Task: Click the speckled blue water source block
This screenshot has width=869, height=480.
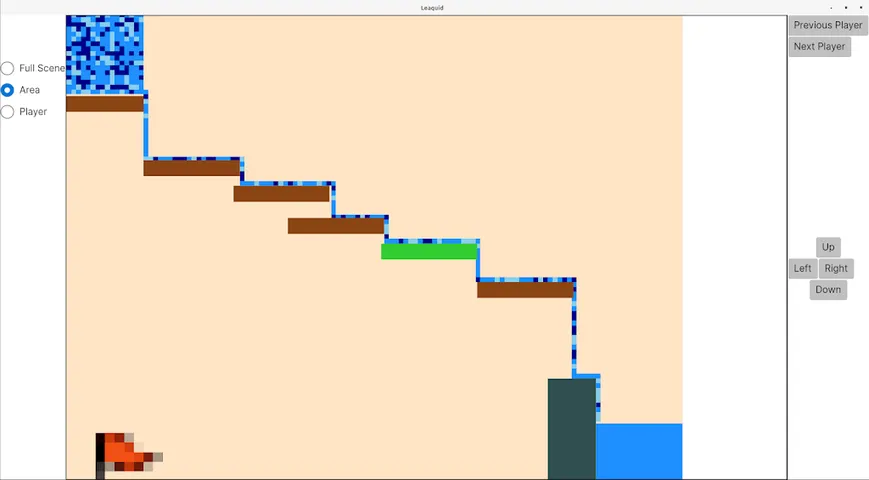Action: click(x=104, y=54)
